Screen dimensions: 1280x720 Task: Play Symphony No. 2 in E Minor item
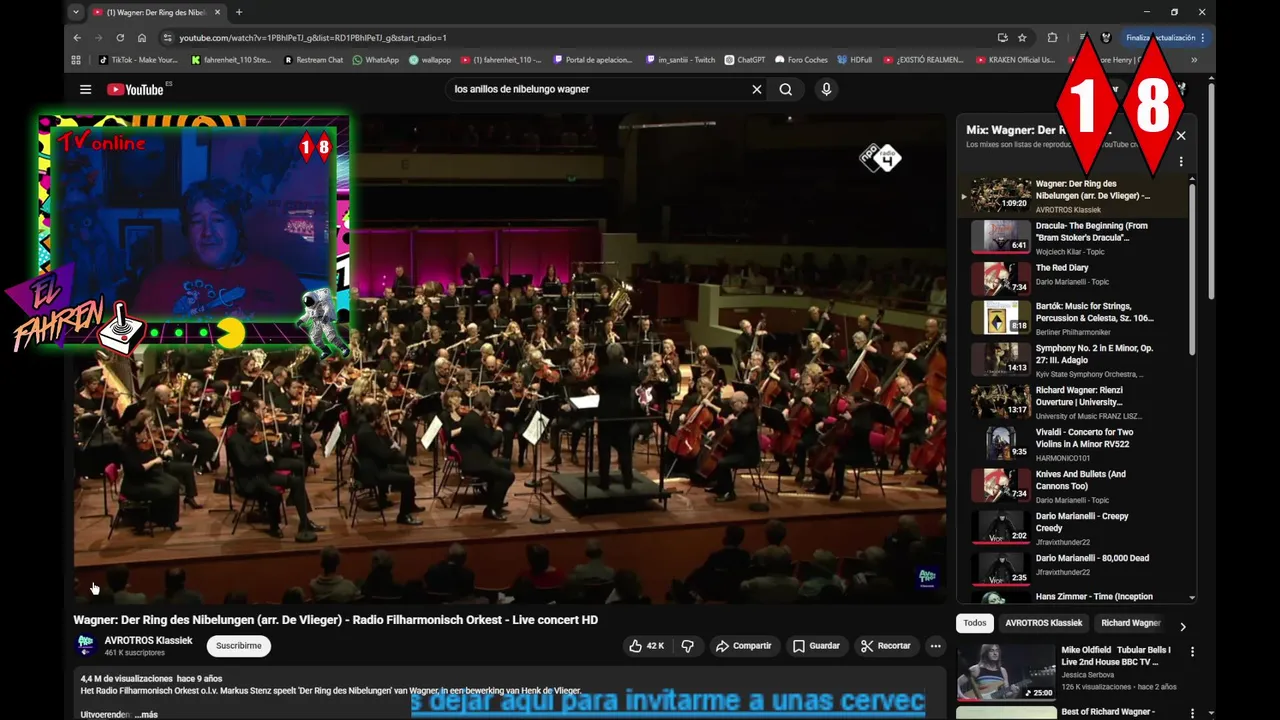point(1074,361)
